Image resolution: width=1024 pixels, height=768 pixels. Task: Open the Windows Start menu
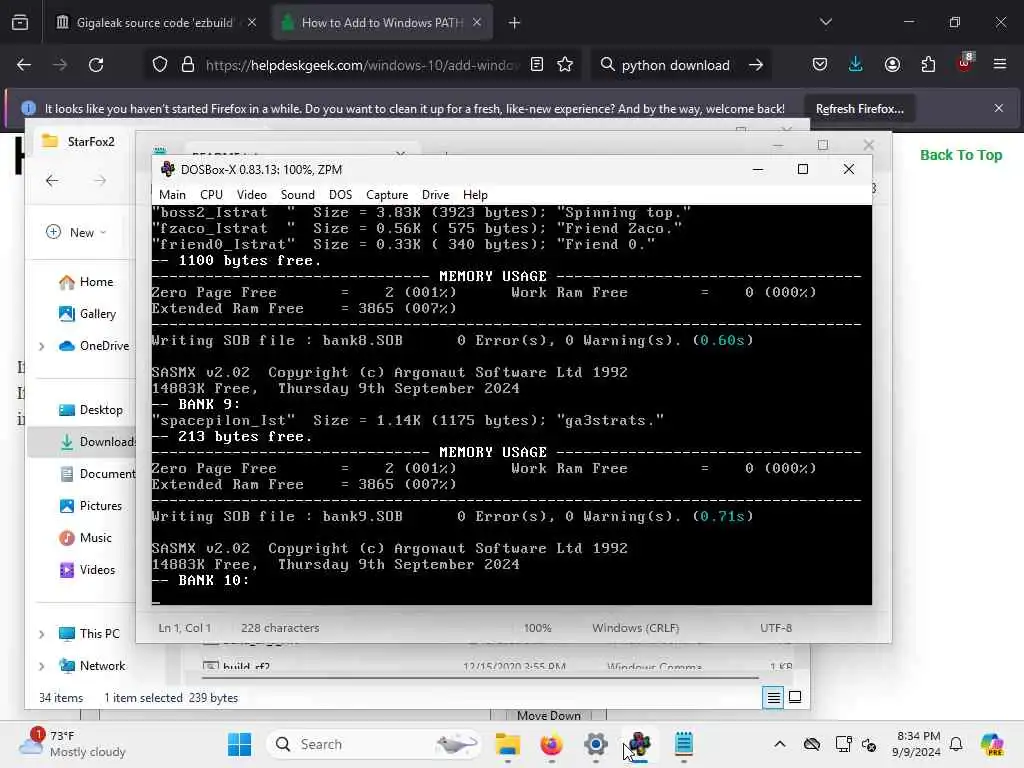(x=240, y=744)
